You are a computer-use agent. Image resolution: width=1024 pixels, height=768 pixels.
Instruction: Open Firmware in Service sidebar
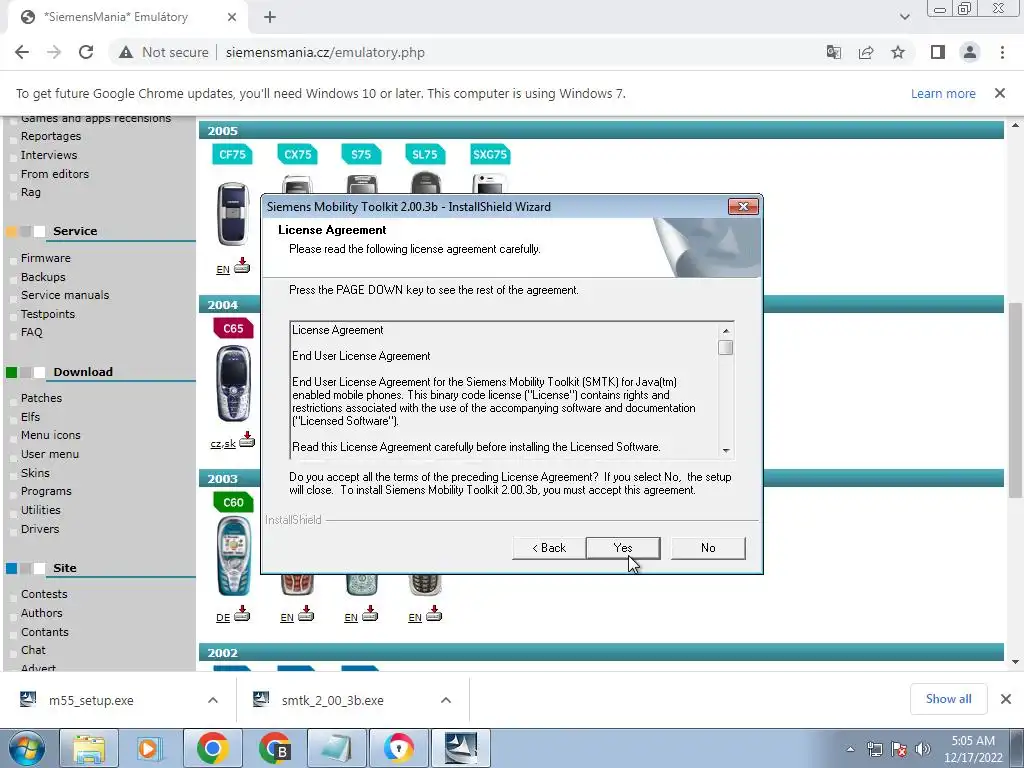pos(46,258)
